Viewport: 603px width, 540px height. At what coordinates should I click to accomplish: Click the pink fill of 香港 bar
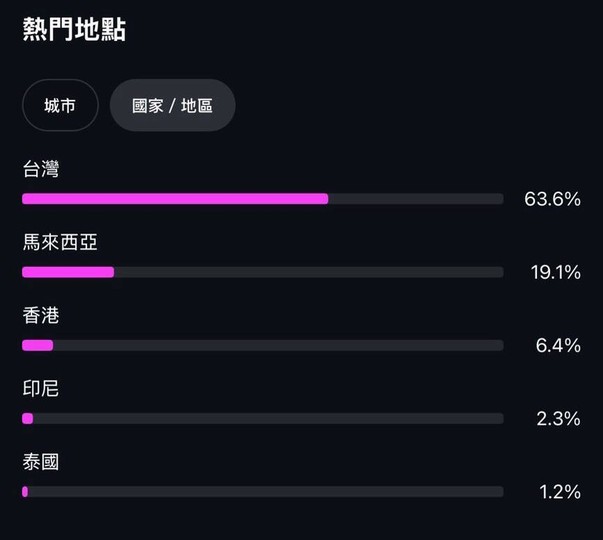[x=38, y=345]
